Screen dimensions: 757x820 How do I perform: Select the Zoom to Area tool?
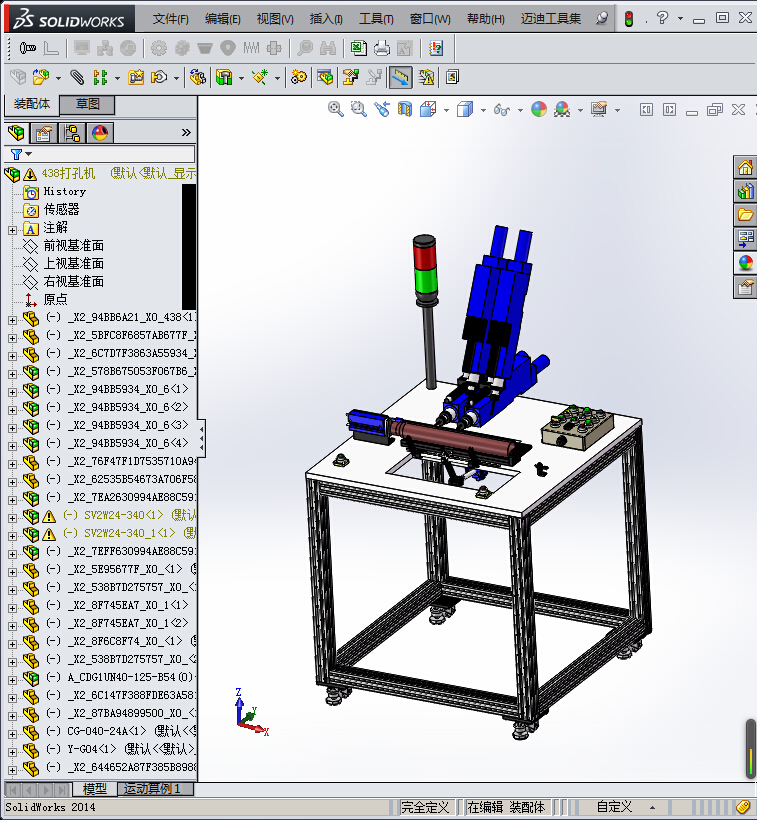point(359,109)
